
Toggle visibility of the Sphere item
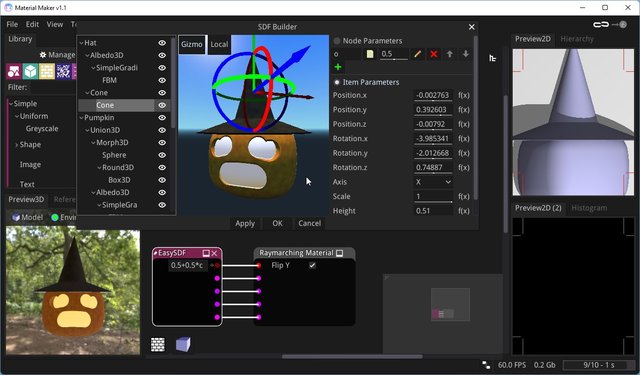coord(162,155)
